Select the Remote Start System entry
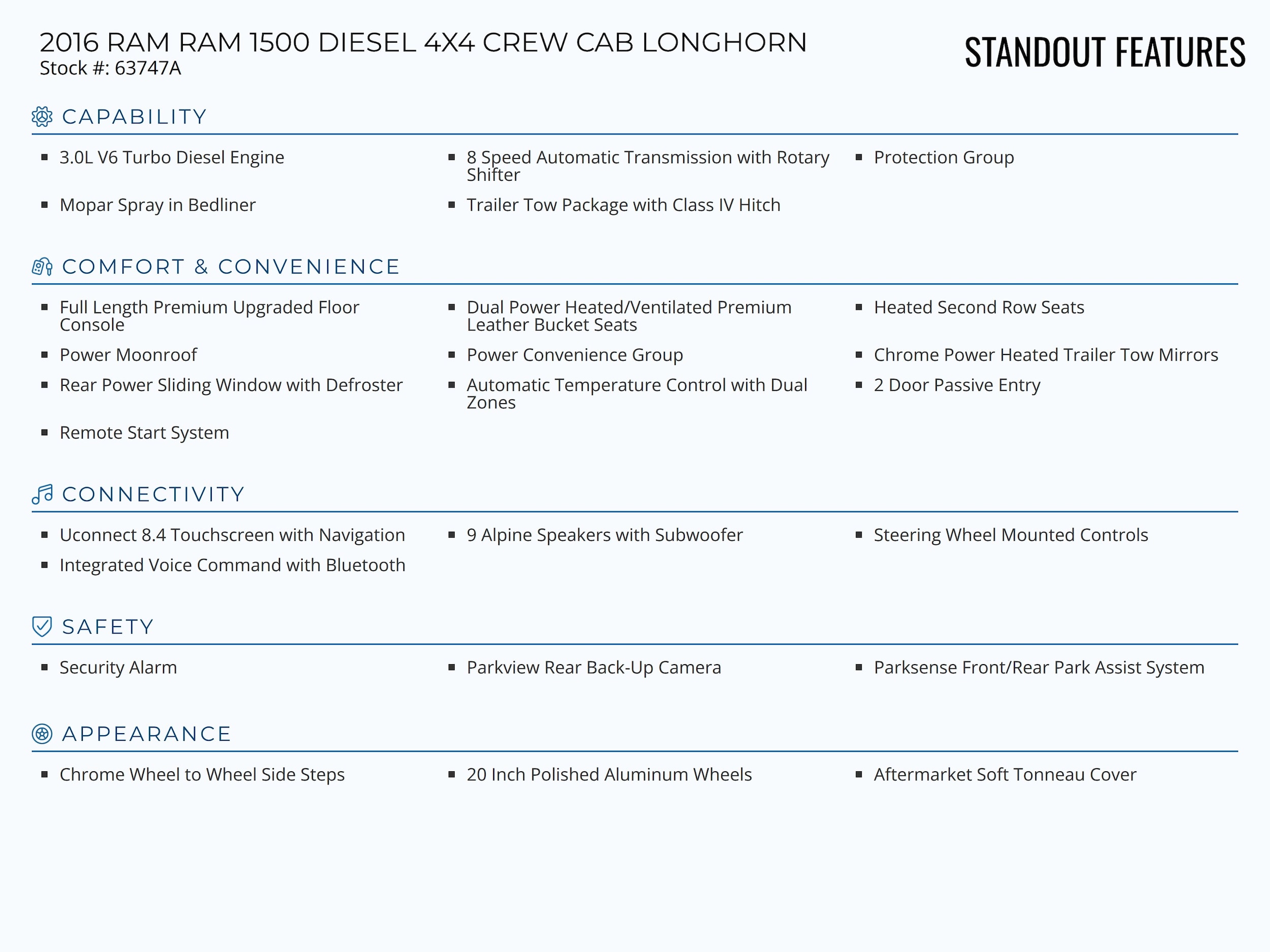The width and height of the screenshot is (1270, 952). 144,433
